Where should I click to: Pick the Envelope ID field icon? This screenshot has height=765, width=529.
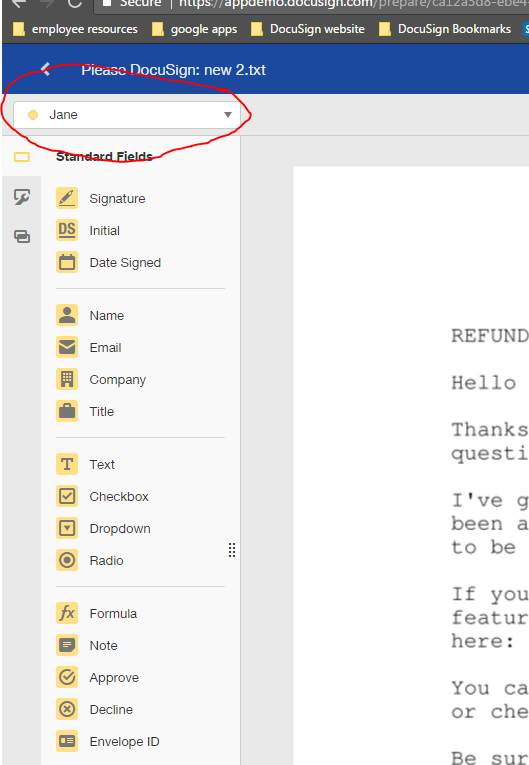[67, 742]
